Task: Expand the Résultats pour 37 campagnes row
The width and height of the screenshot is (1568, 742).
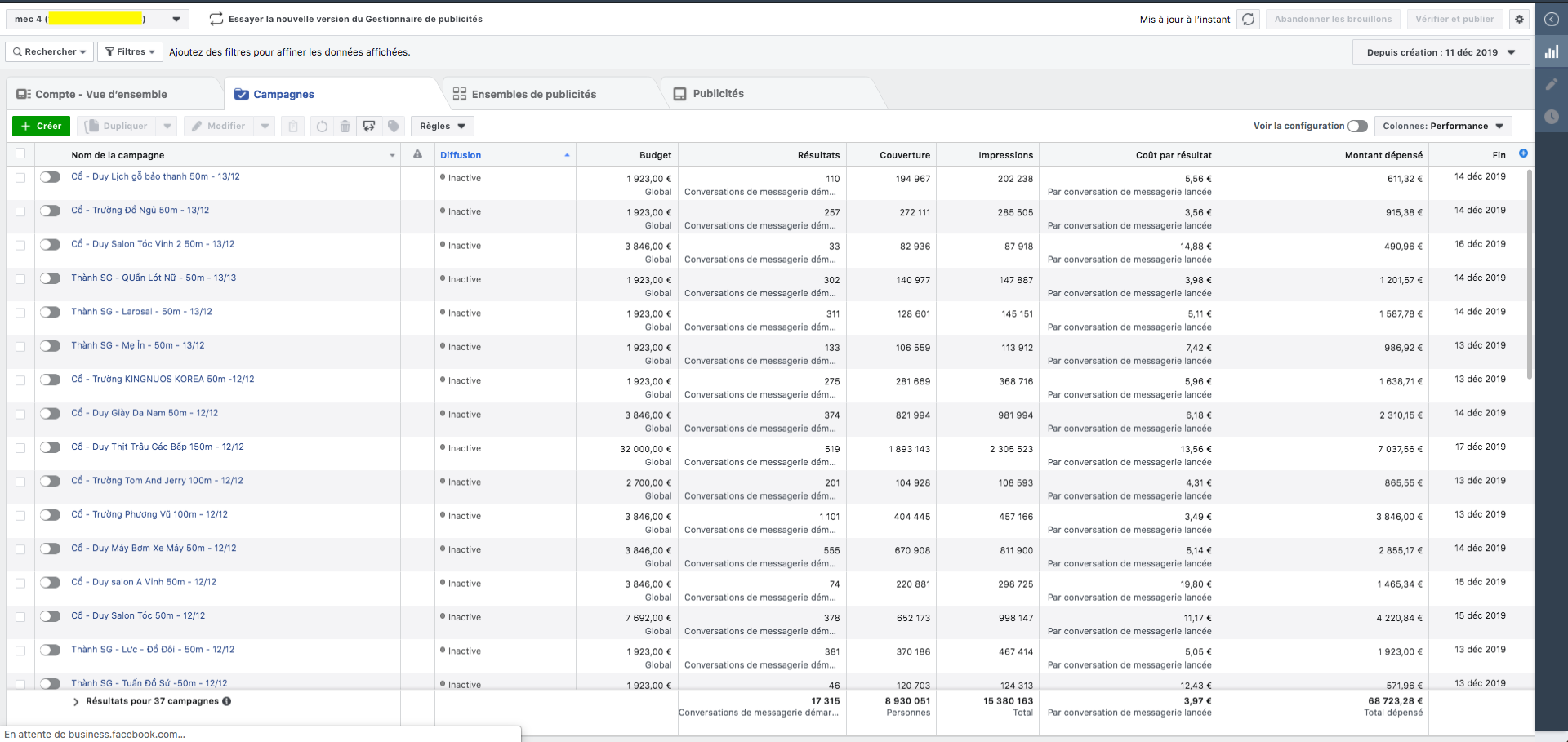Action: 76,702
